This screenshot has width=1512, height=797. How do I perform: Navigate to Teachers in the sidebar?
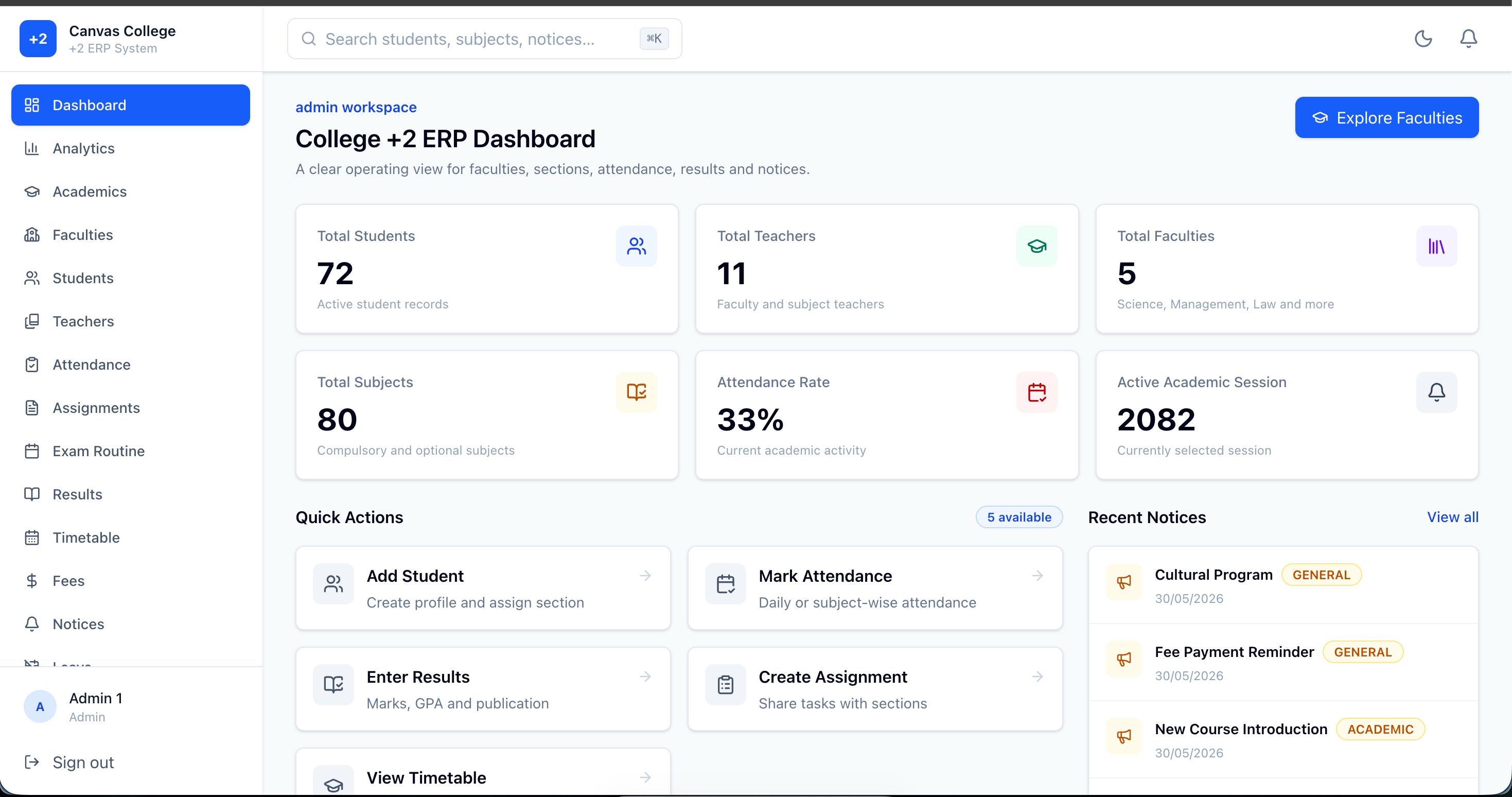pyautogui.click(x=130, y=321)
